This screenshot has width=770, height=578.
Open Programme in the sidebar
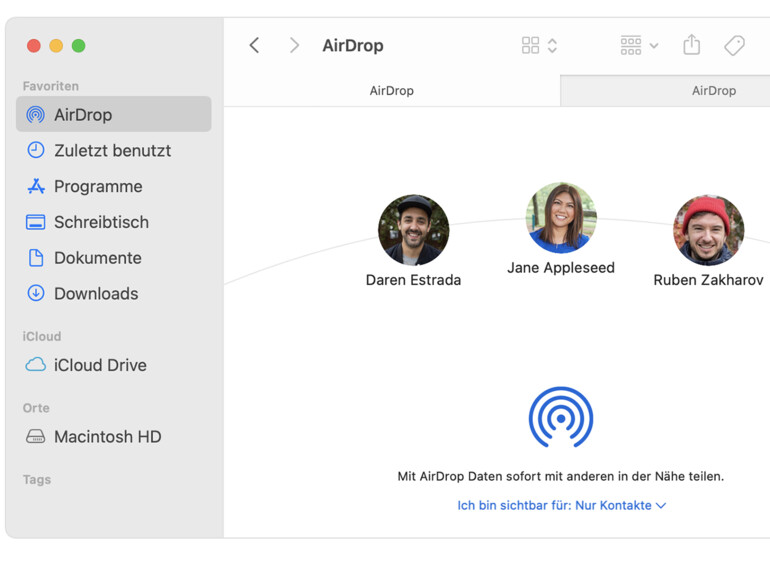pyautogui.click(x=98, y=187)
